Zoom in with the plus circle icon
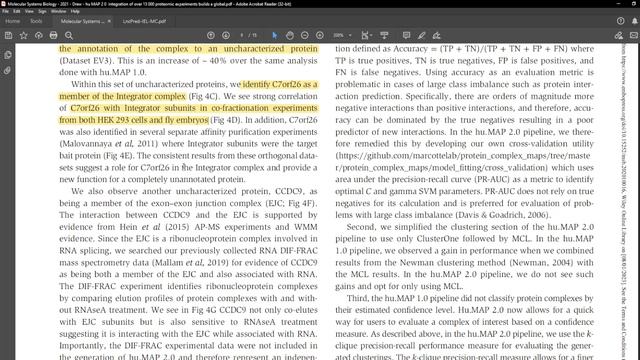The height and width of the screenshot is (360, 640). [320, 36]
